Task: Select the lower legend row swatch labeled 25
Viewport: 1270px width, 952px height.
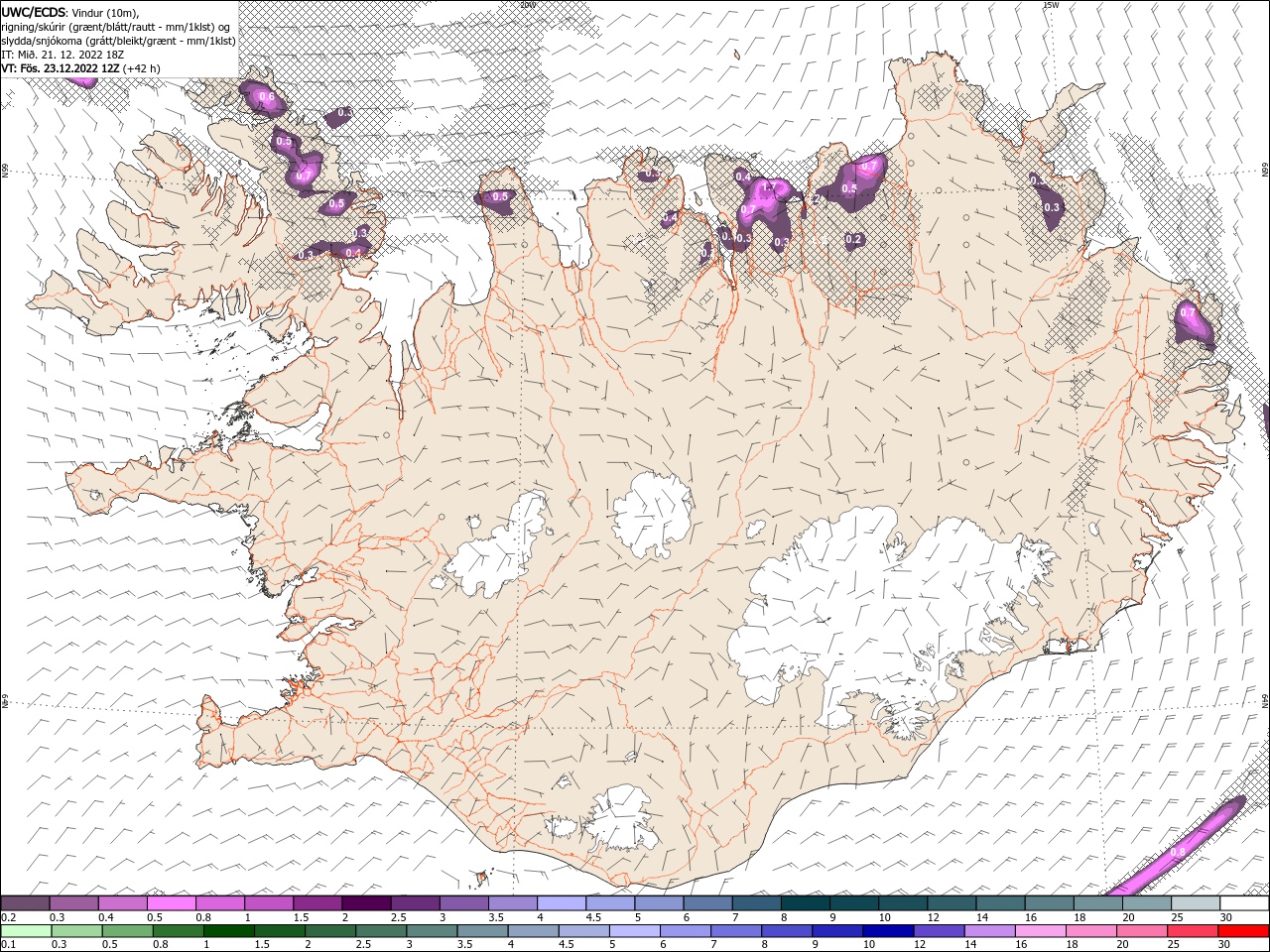Action: click(x=1191, y=931)
